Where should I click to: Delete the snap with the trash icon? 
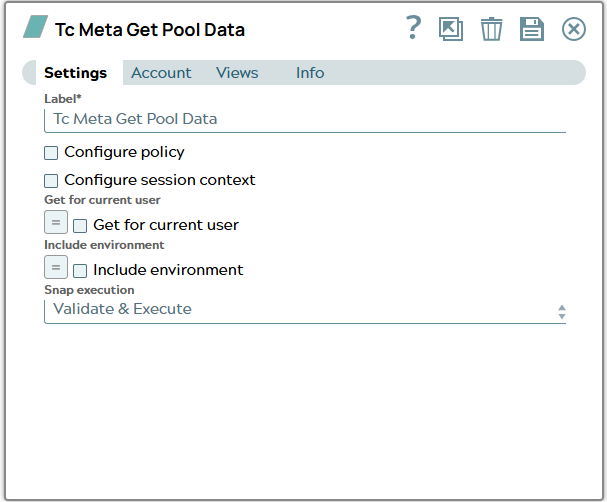491,29
